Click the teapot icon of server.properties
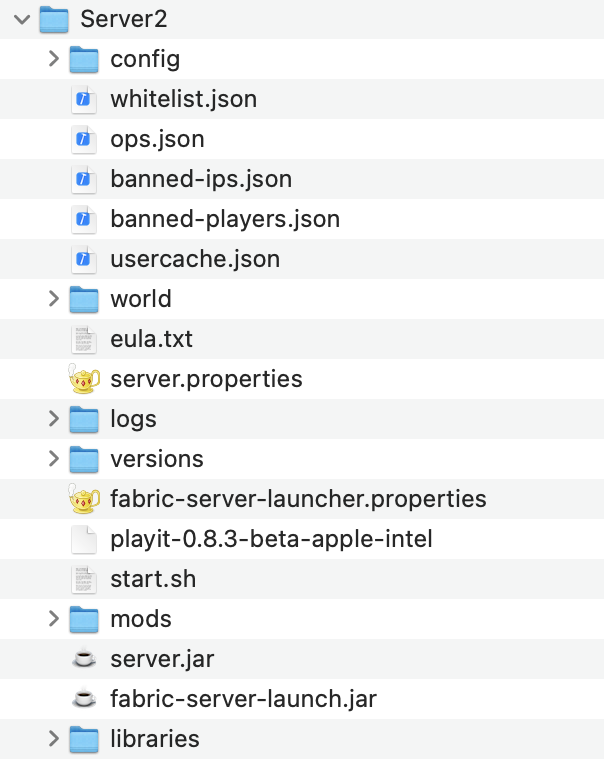The height and width of the screenshot is (762, 604). pyautogui.click(x=84, y=379)
